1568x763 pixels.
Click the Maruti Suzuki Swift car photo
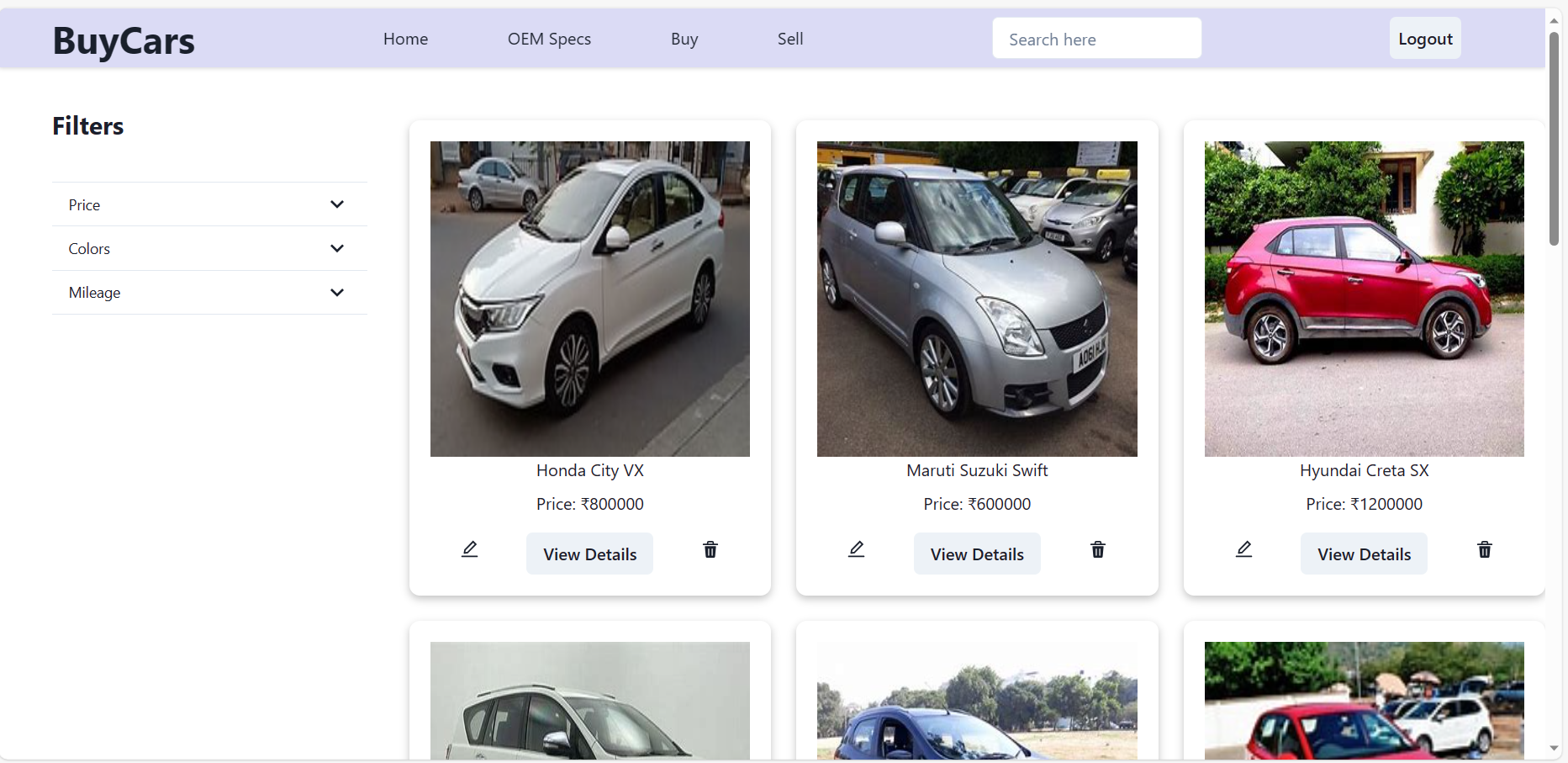976,298
